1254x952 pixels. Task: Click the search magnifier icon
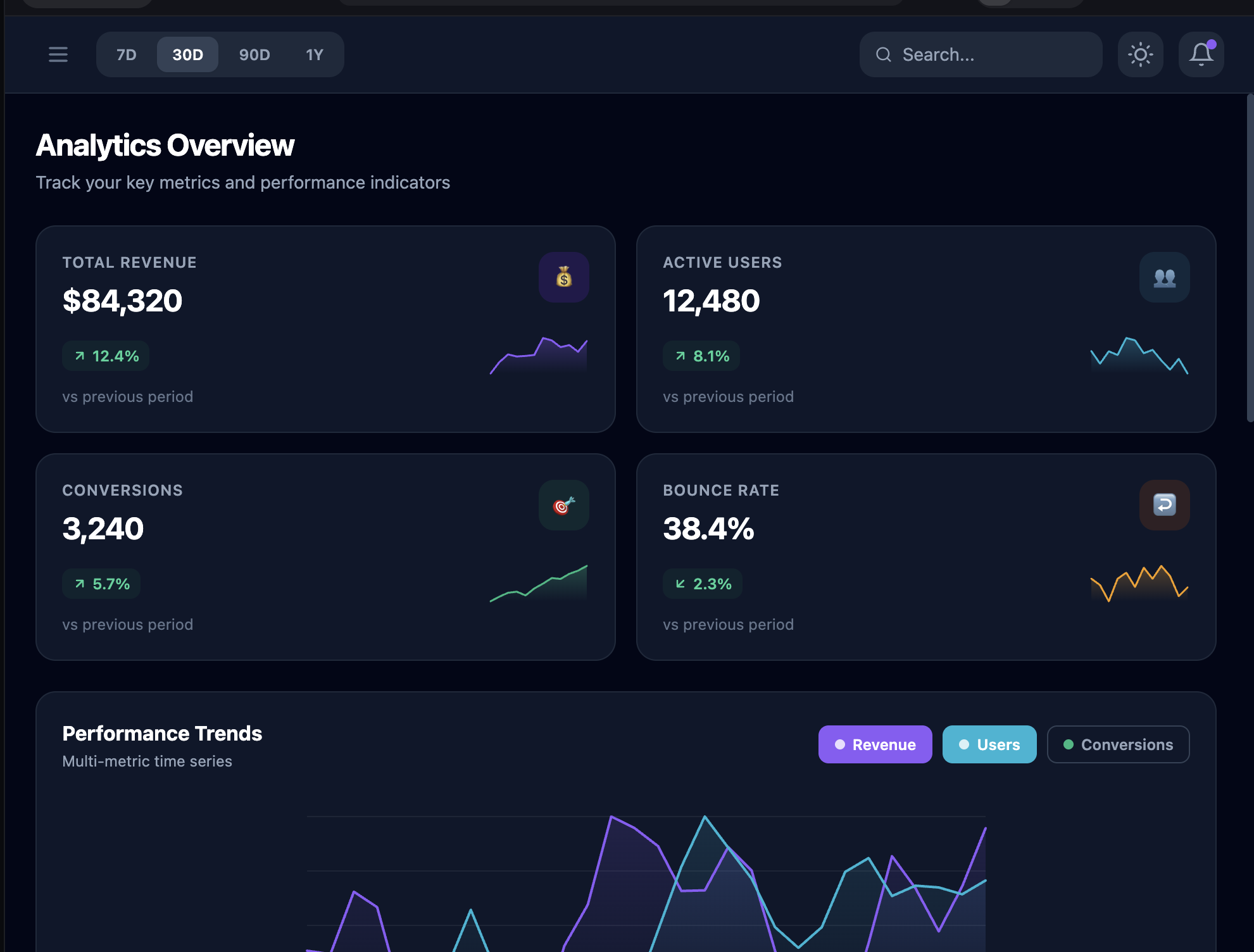tap(883, 55)
